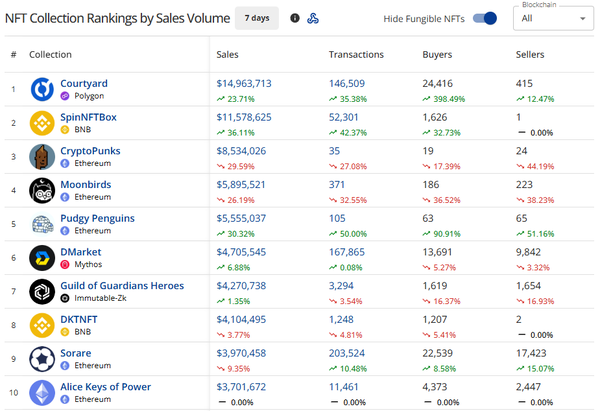Open the Courtyard collection link
Image resolution: width=600 pixels, height=411 pixels.
coord(84,83)
